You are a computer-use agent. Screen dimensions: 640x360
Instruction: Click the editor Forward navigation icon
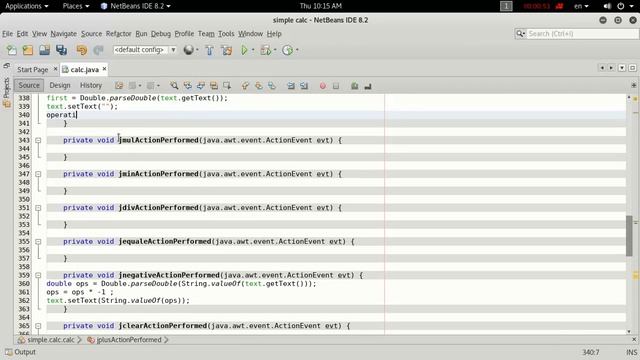point(150,86)
